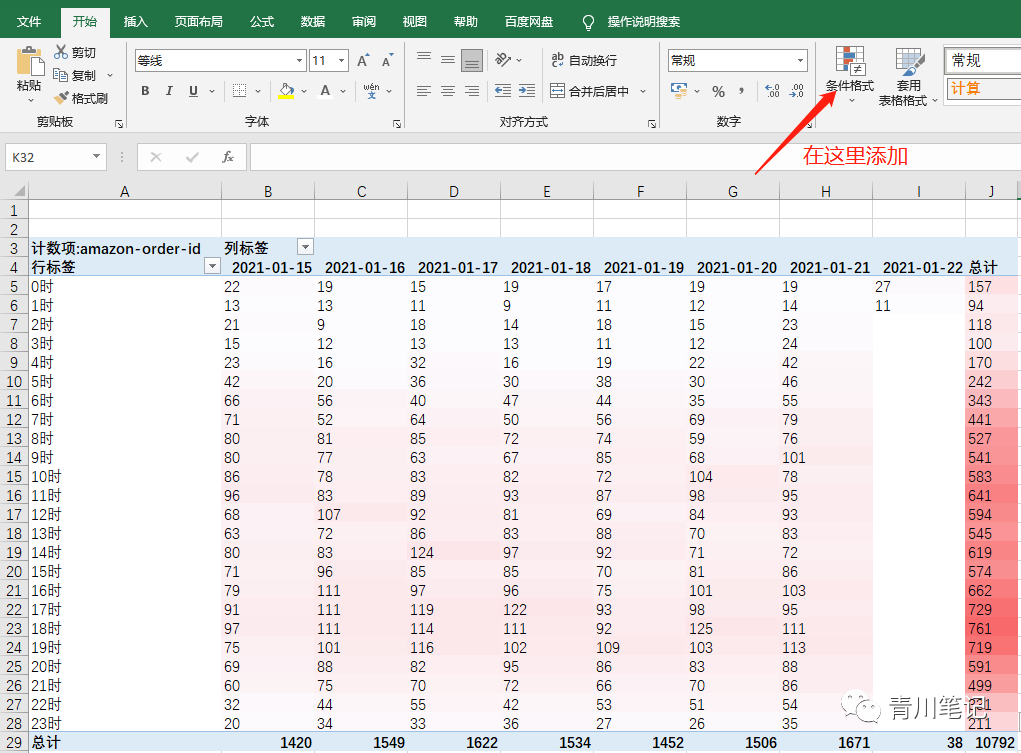Open the File (文件) tab
Viewport: 1021px width, 753px height.
click(x=29, y=21)
